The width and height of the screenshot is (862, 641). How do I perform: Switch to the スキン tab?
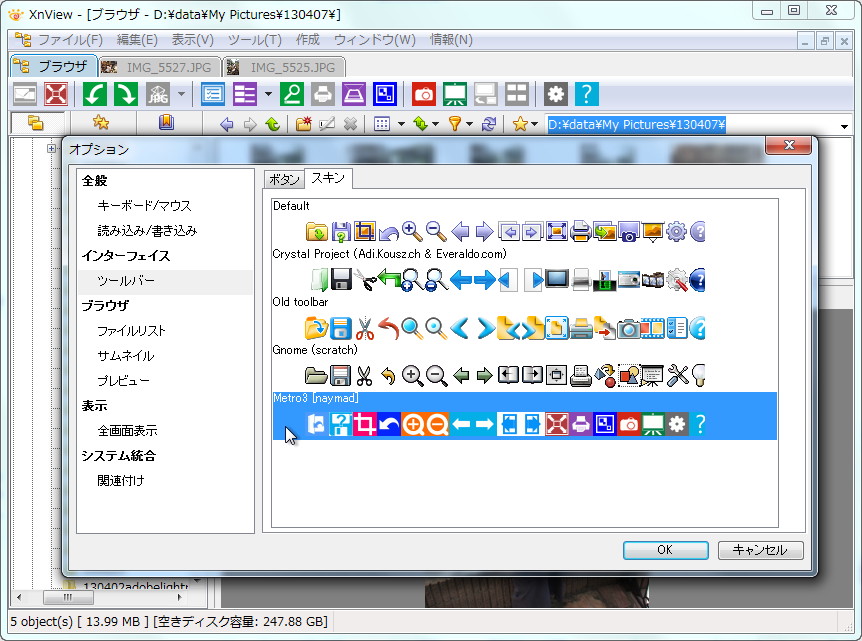tap(328, 178)
